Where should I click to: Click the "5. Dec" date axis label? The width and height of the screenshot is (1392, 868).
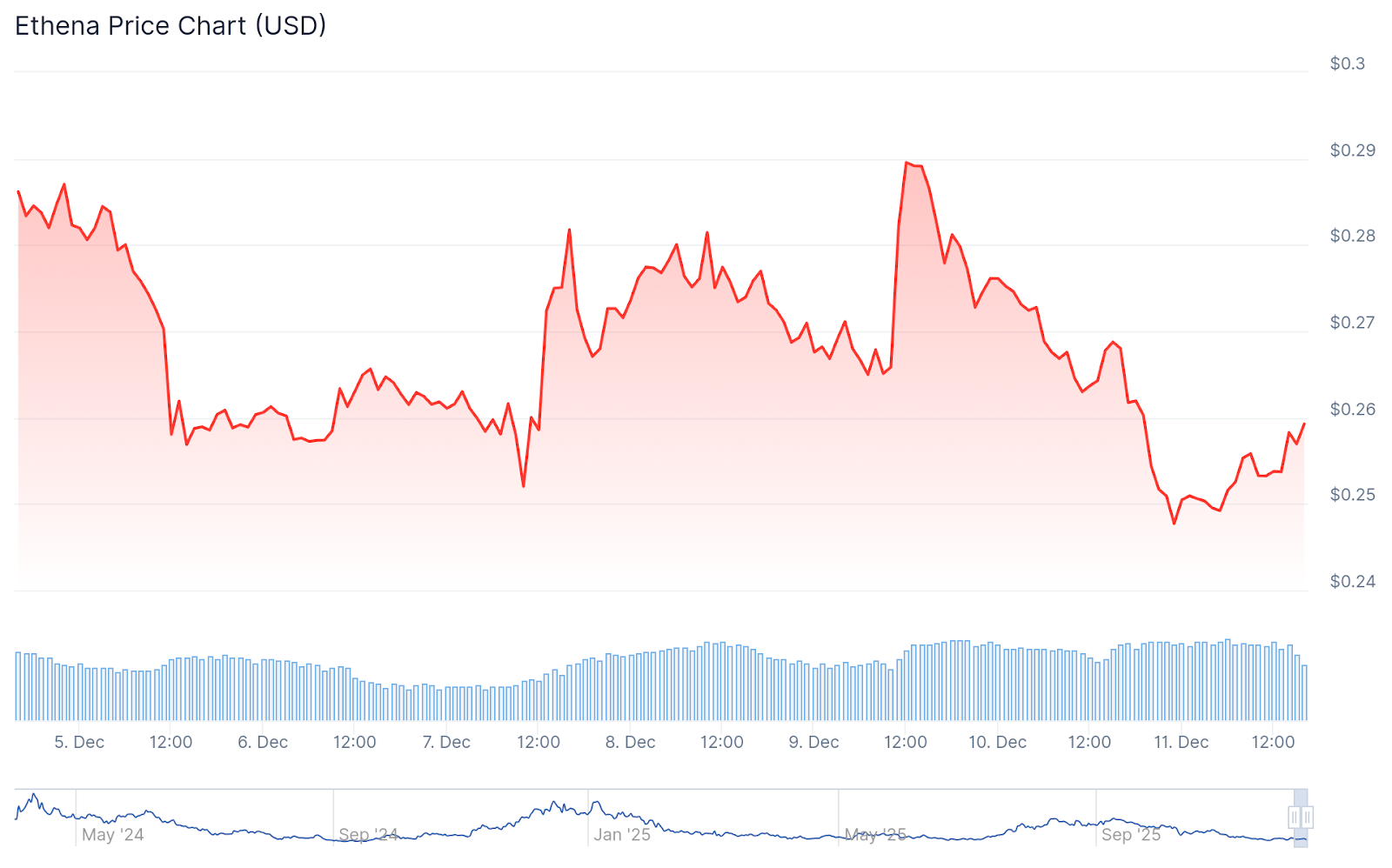click(x=79, y=742)
